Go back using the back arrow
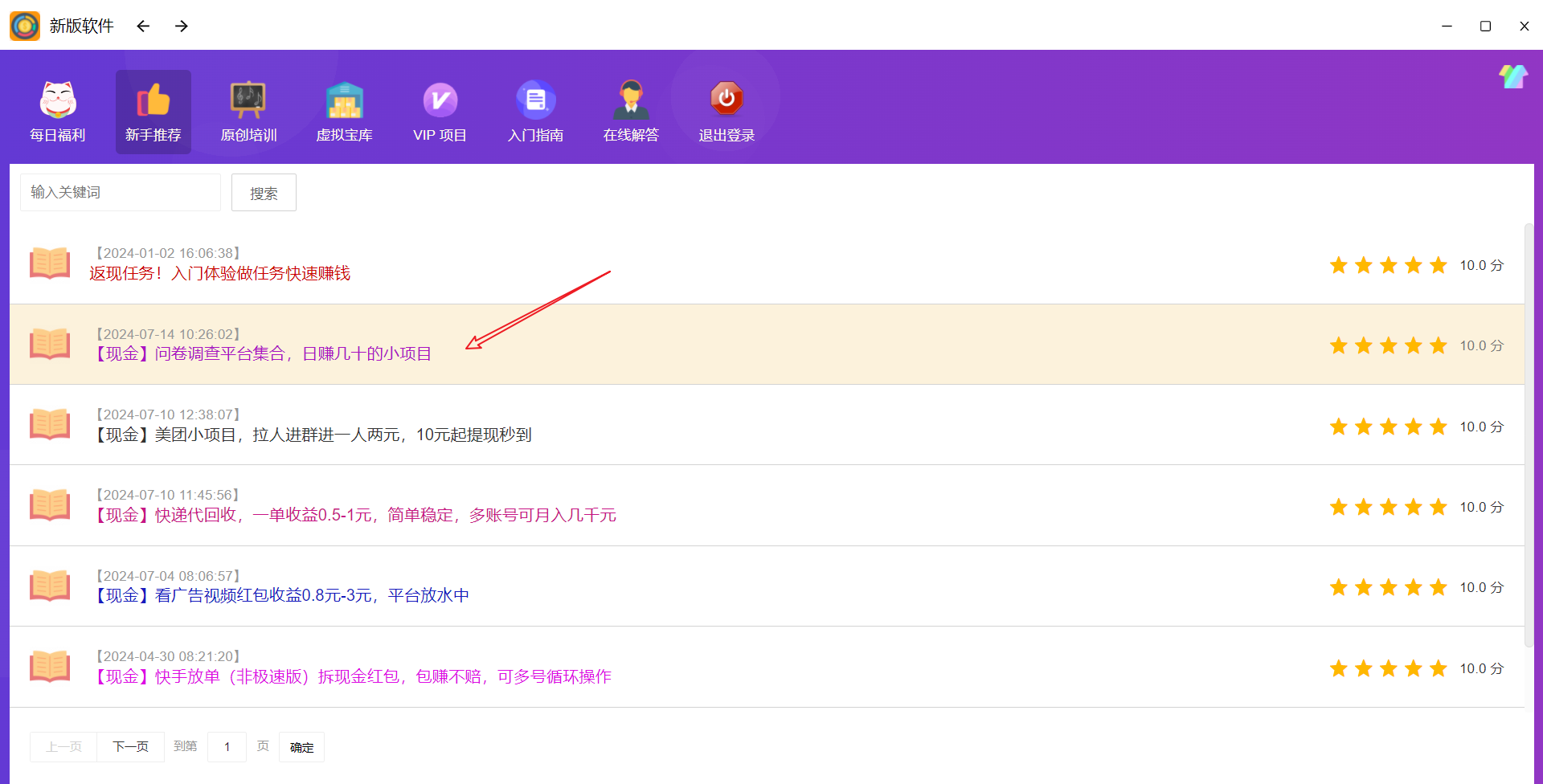Image resolution: width=1543 pixels, height=784 pixels. (x=143, y=27)
